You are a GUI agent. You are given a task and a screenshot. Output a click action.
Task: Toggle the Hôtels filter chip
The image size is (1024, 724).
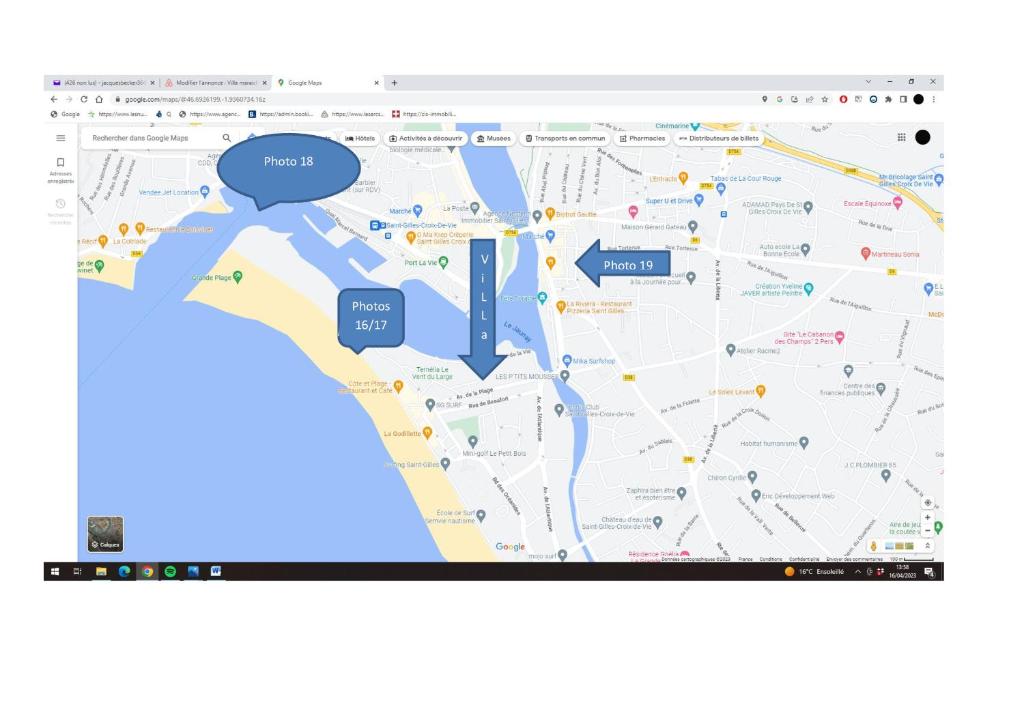coord(360,138)
